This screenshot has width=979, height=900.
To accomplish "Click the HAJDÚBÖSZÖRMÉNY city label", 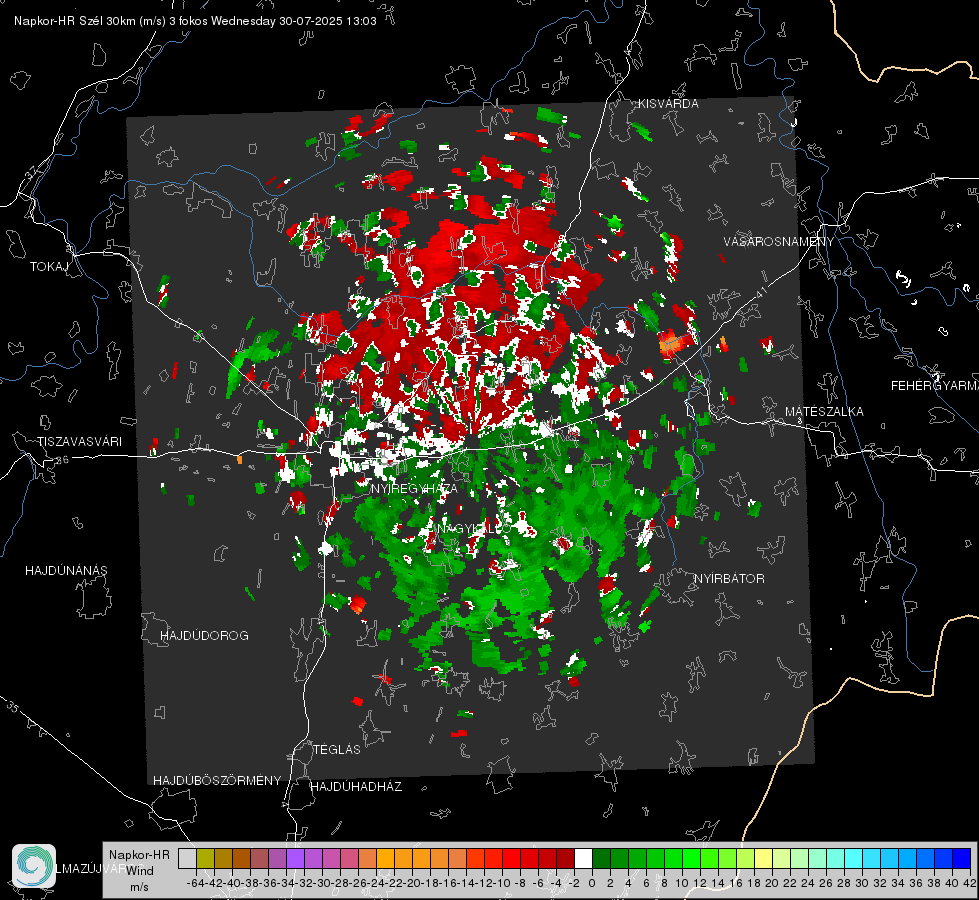I will [x=217, y=781].
